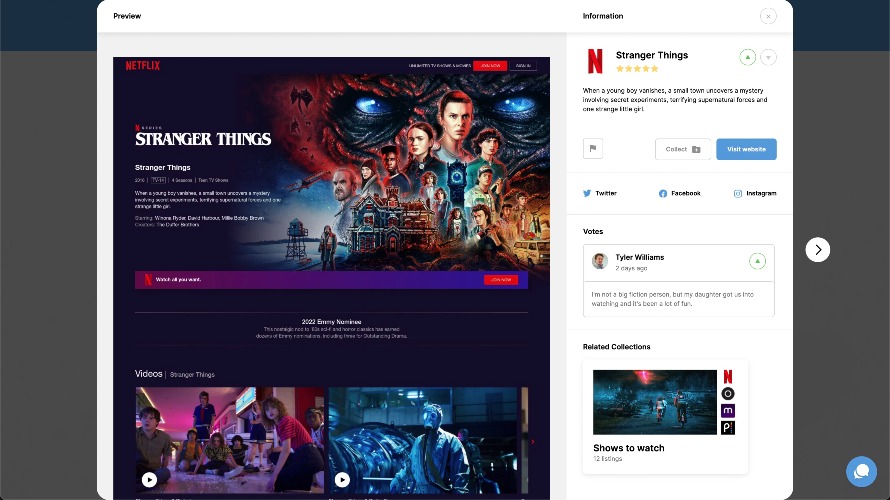Click the red Join Now button in preview header
The image size is (890, 500).
coord(490,66)
